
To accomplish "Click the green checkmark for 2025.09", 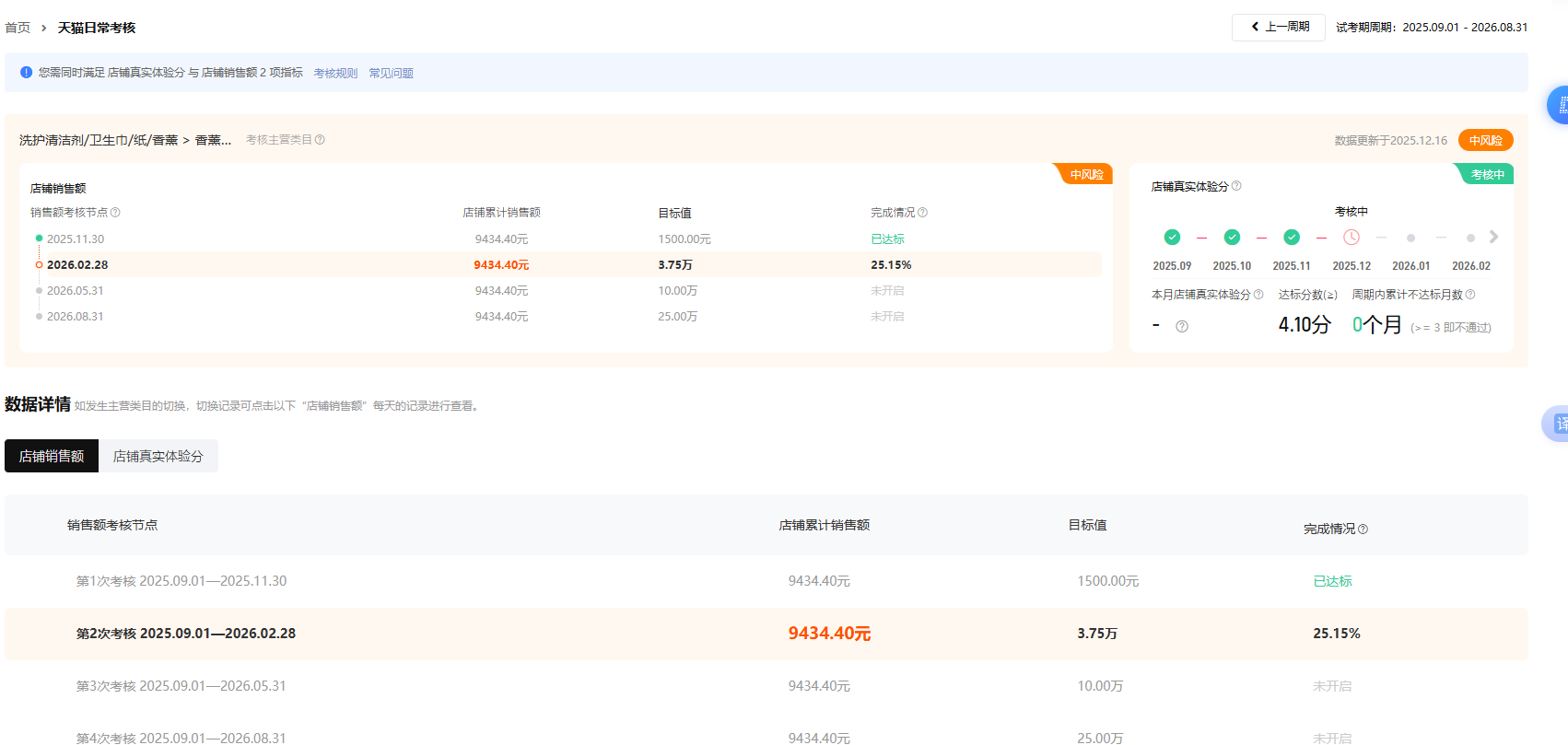I will pyautogui.click(x=1172, y=238).
